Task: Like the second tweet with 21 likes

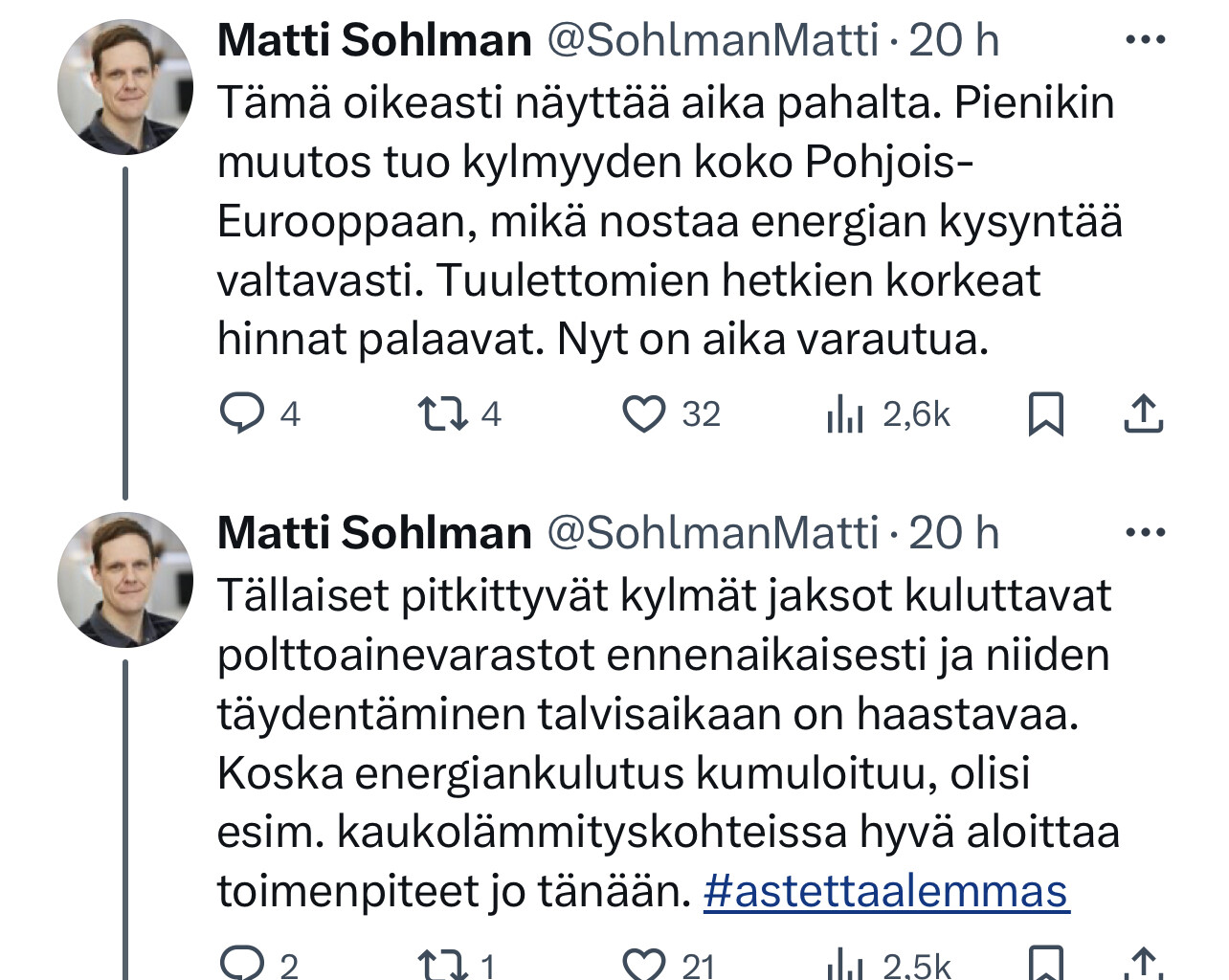Action: (x=644, y=964)
